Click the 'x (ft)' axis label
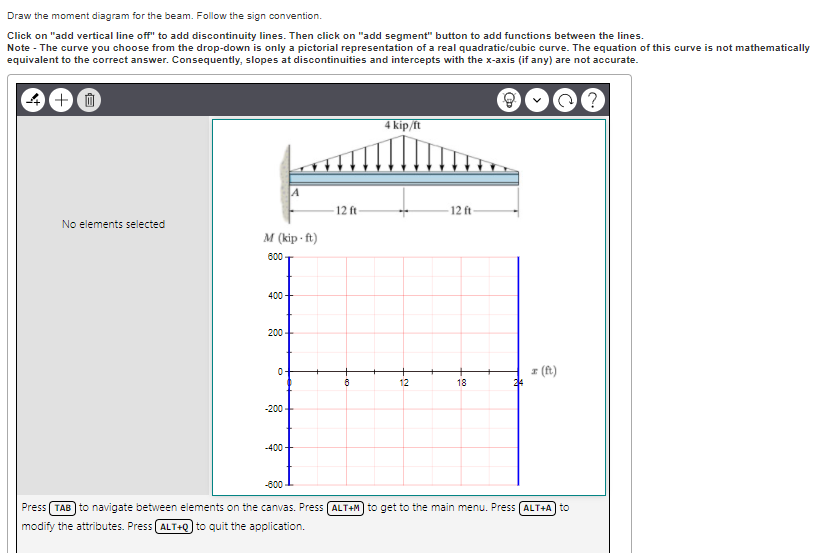This screenshot has height=553, width=832. (x=544, y=370)
